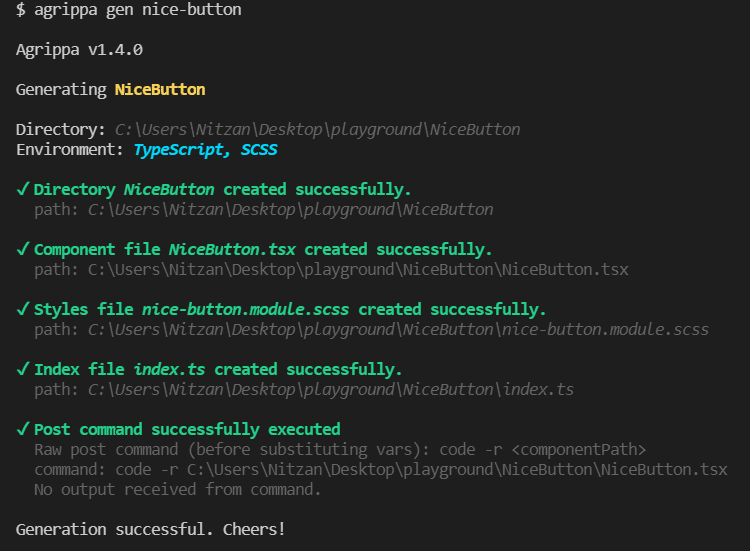Click 'Component file NiceButton.tsx created successfully.' message
This screenshot has width=750, height=551.
pos(263,250)
